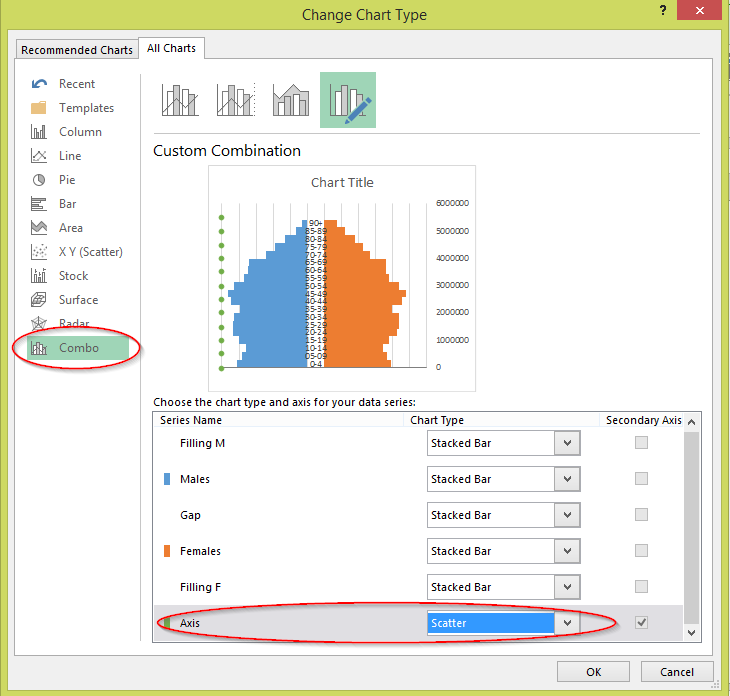Click the pyramid chart preview thumbnail
The image size is (730, 696).
coord(342,278)
